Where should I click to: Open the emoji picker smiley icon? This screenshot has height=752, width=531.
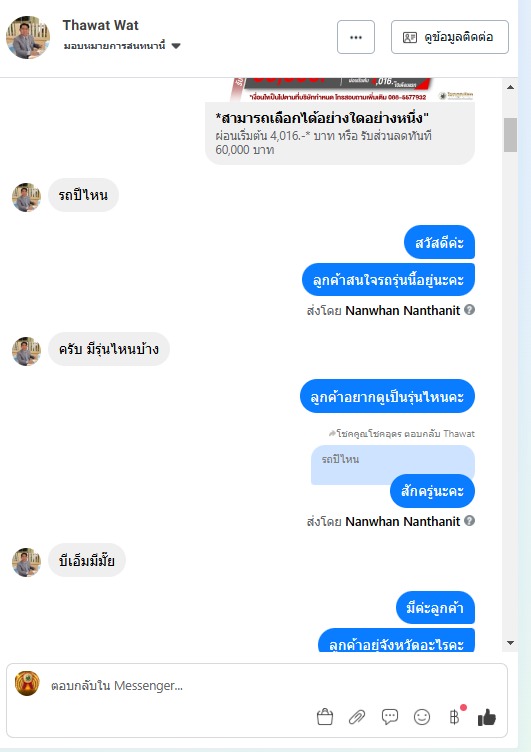(422, 717)
